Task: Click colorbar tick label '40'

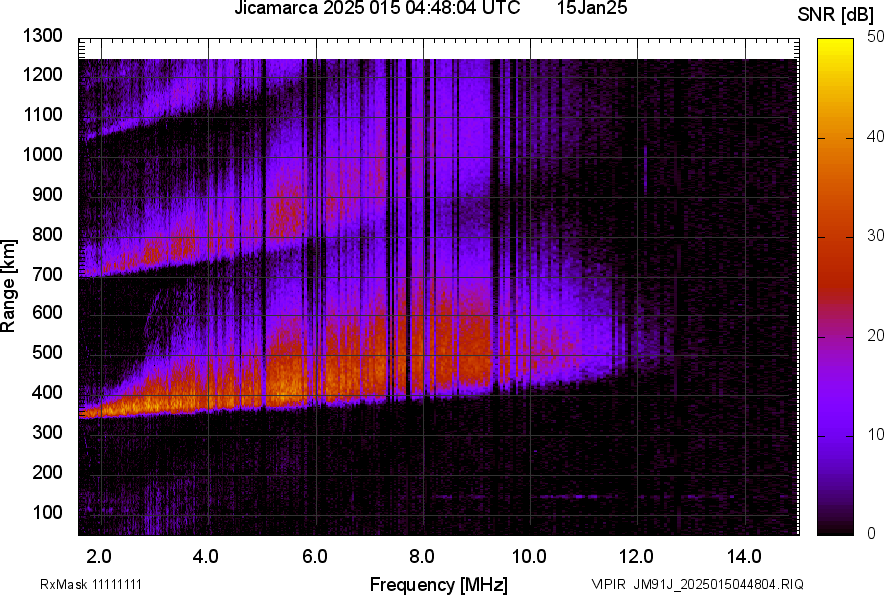Action: tap(875, 136)
